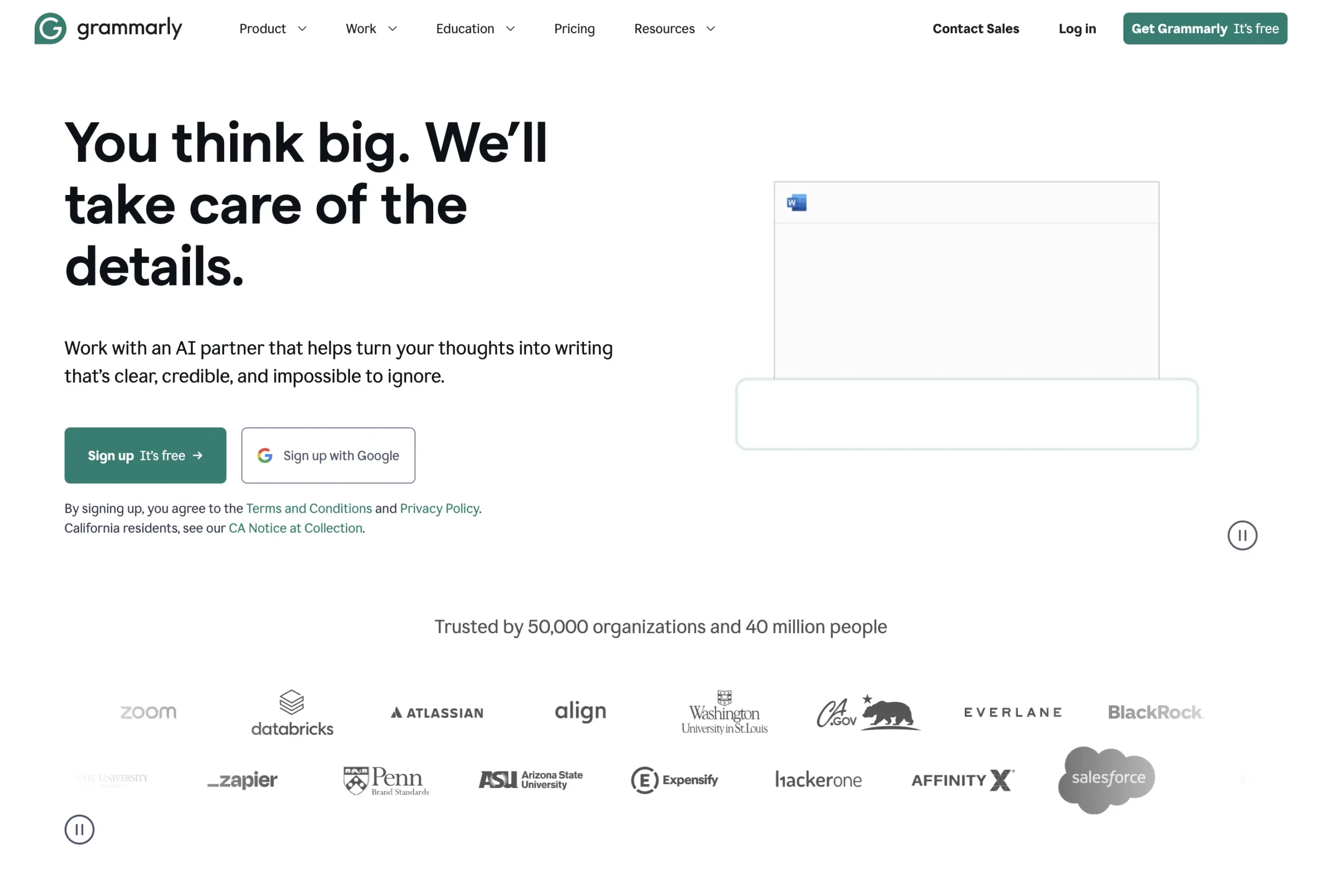1325x896 pixels.
Task: Expand the Education dropdown menu
Action: [x=475, y=28]
